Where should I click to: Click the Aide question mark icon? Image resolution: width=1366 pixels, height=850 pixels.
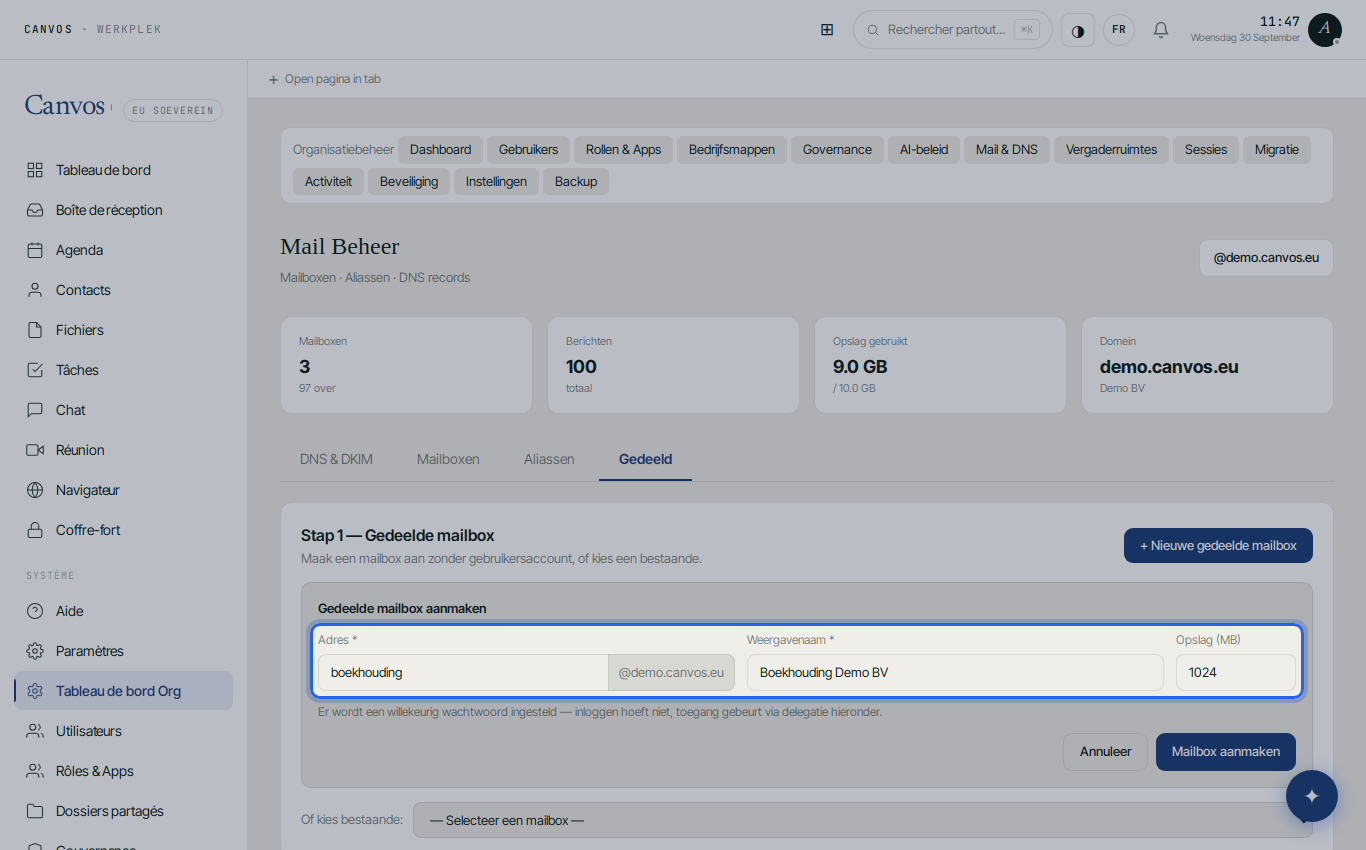tap(35, 611)
